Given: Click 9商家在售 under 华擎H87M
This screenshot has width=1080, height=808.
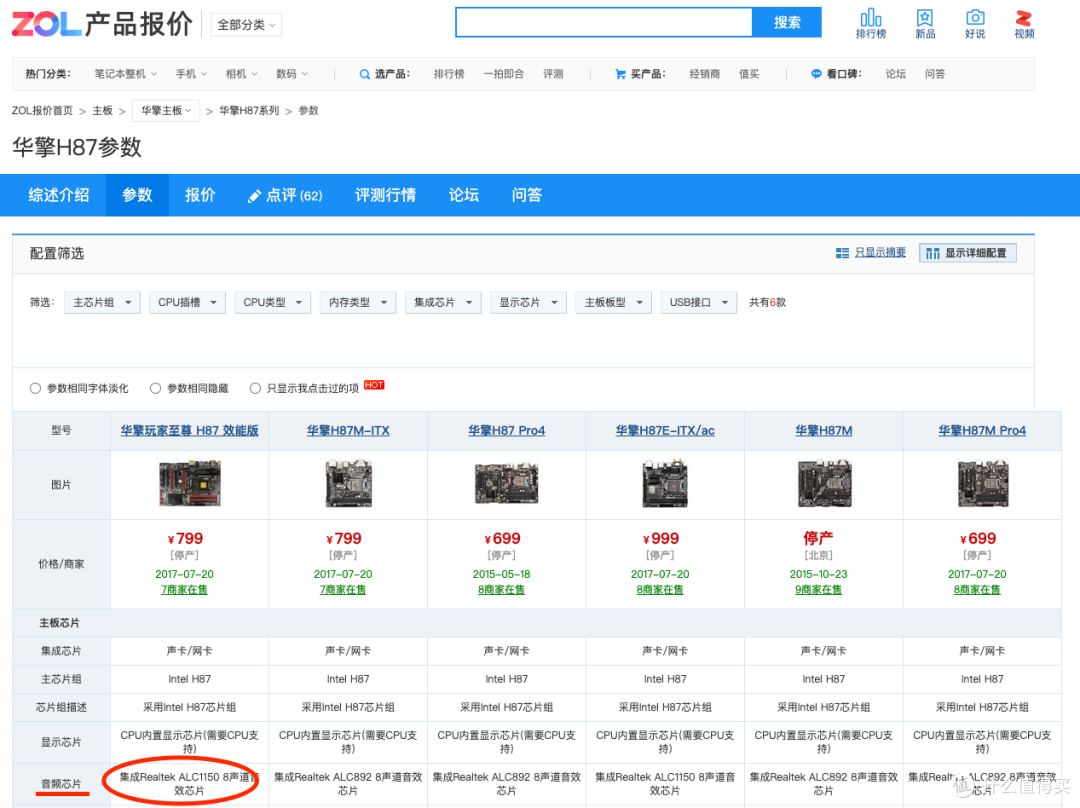Looking at the screenshot, I should 818,590.
